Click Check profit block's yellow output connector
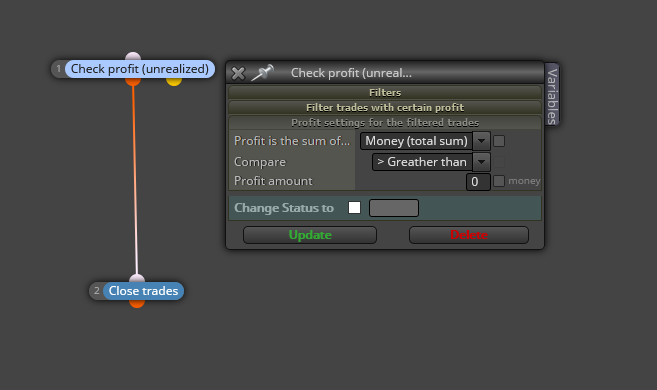The height and width of the screenshot is (390, 657). click(174, 82)
